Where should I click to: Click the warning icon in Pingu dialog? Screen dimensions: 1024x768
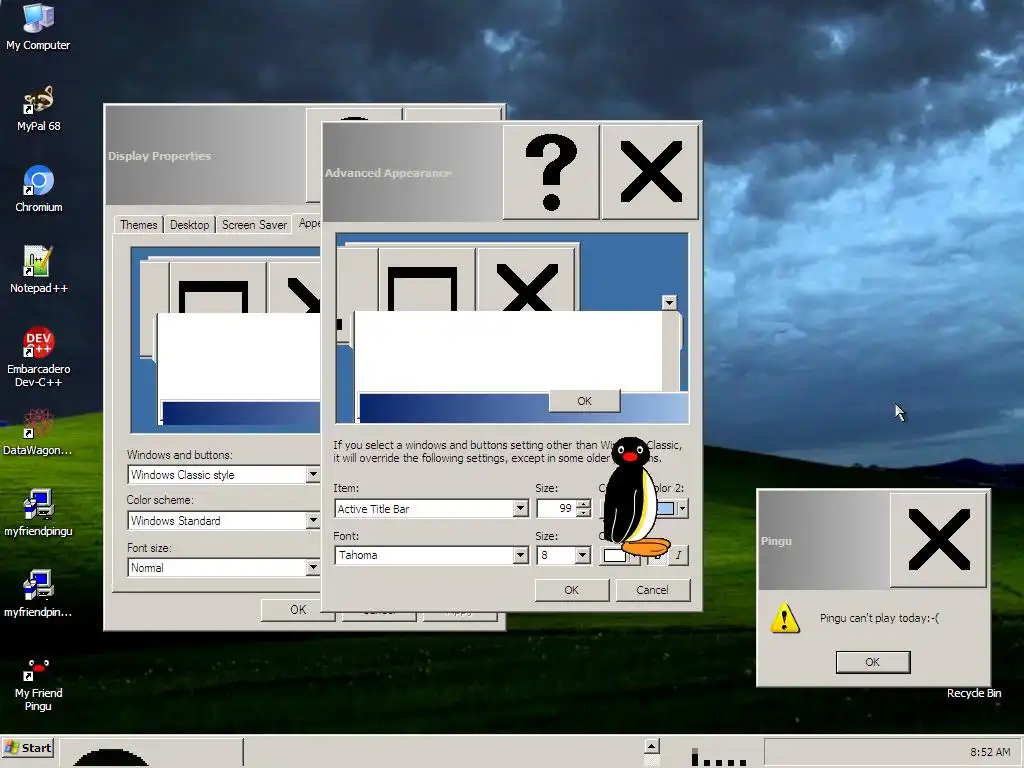(784, 618)
